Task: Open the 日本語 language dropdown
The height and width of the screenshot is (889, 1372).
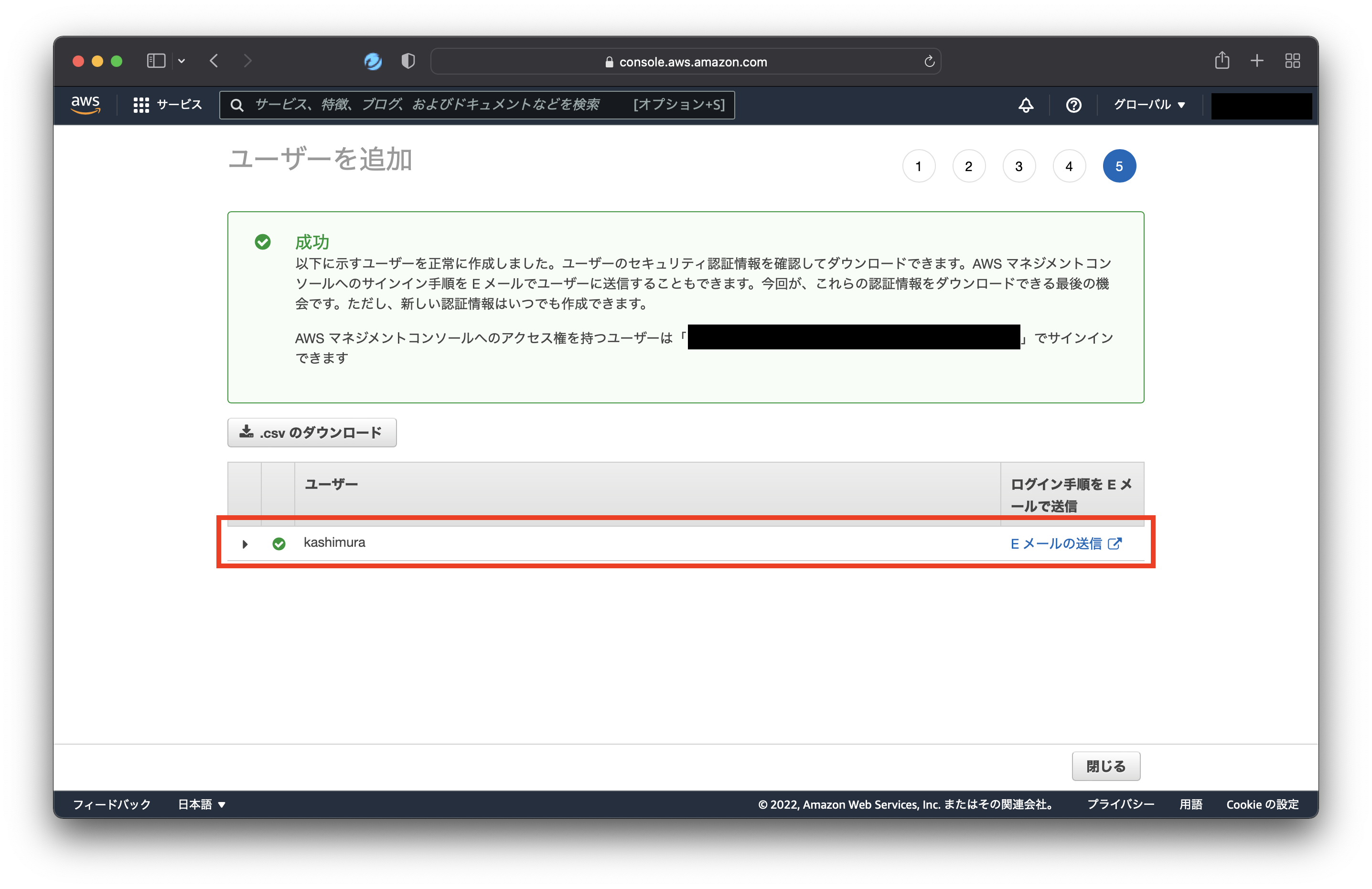Action: 200,804
